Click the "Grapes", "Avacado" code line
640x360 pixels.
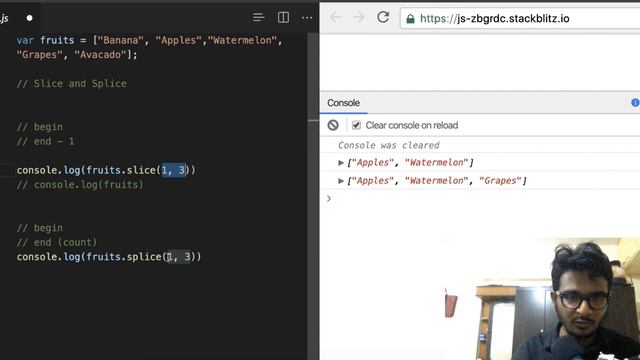(x=77, y=55)
